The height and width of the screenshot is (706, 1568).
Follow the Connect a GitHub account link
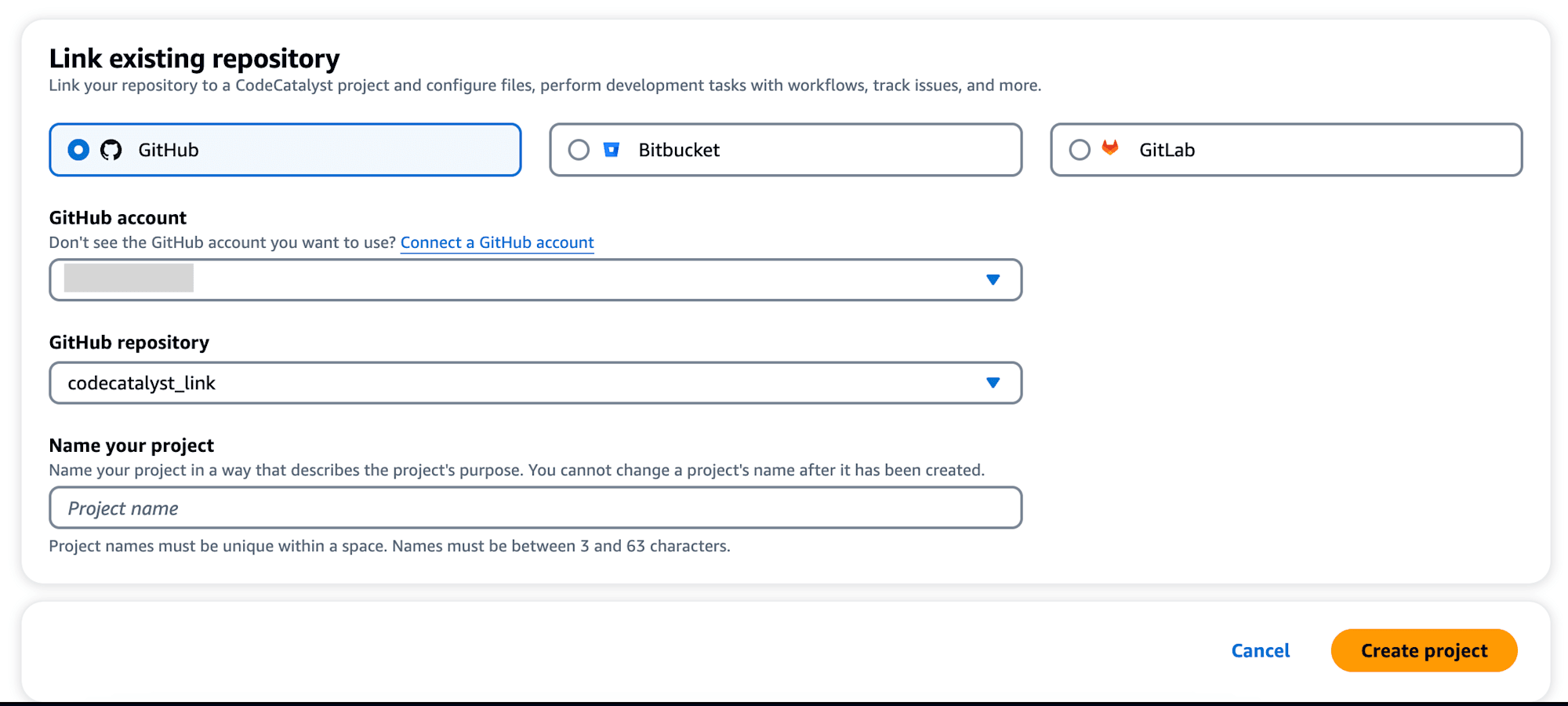point(497,242)
